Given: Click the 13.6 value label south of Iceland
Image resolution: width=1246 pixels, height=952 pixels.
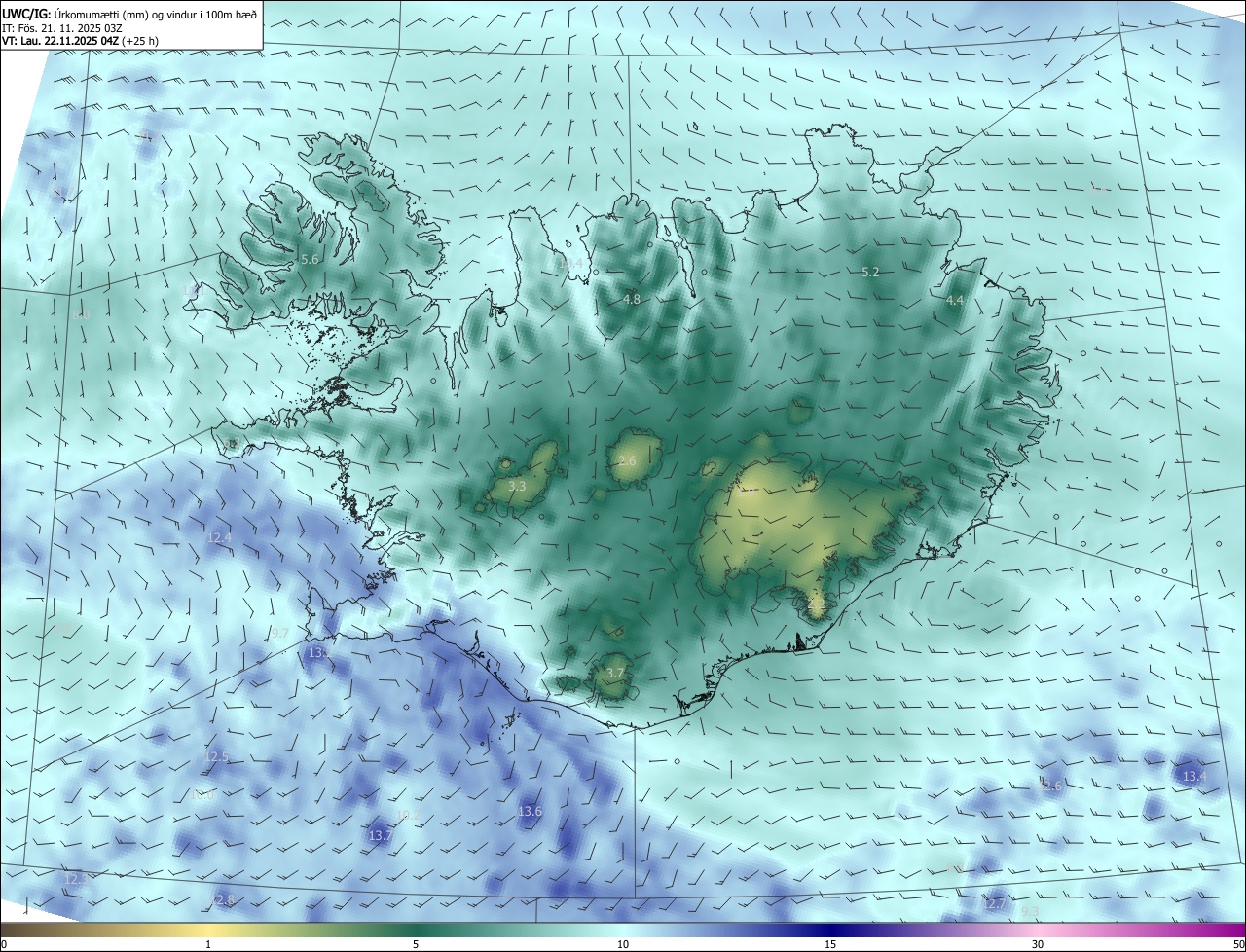Looking at the screenshot, I should point(530,811).
